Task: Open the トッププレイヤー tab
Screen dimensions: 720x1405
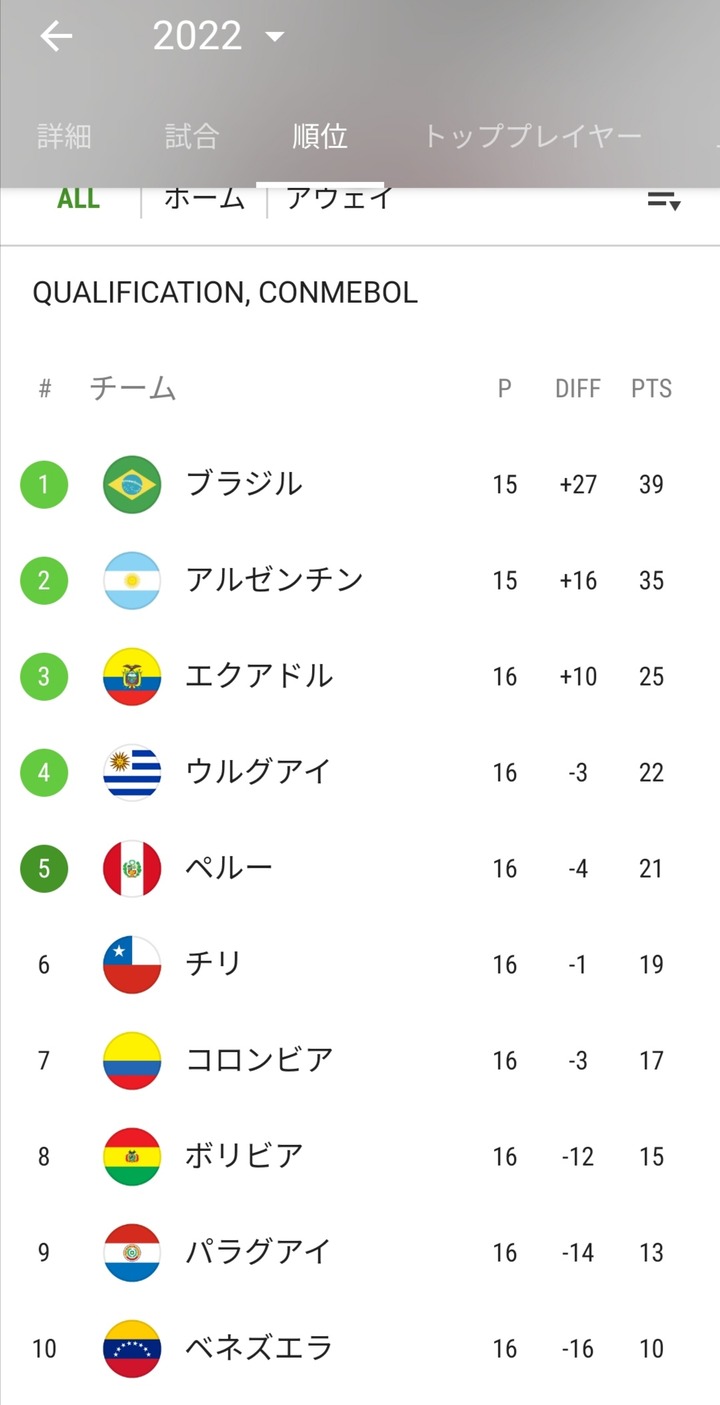Action: pos(532,136)
